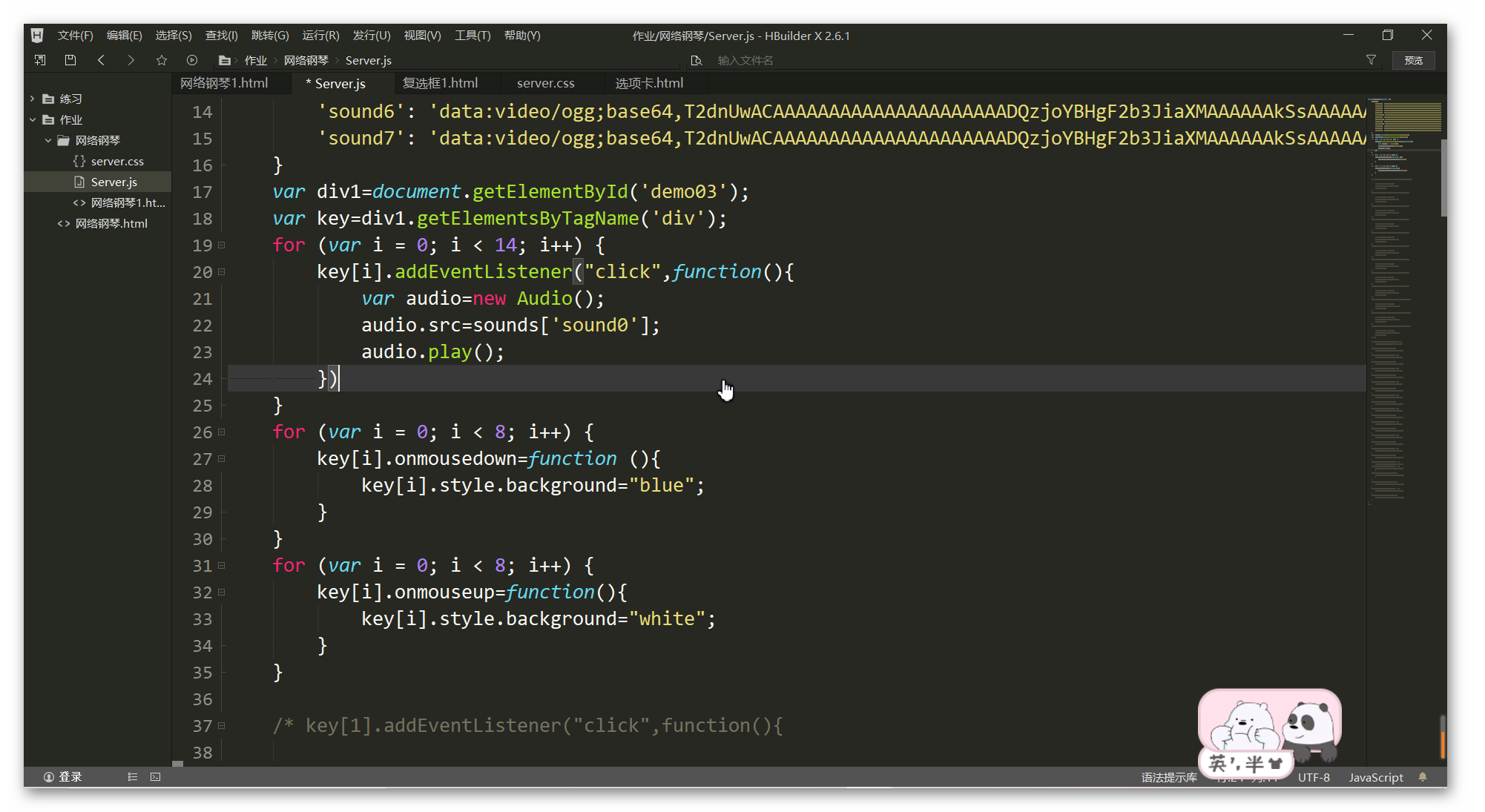
Task: Open the document outline icon in the status bar
Action: 132,776
